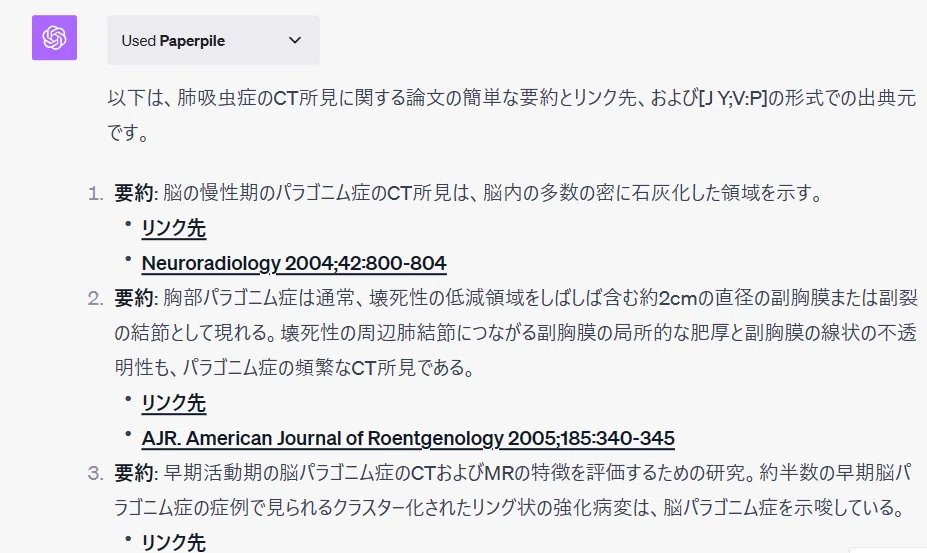927x553 pixels.
Task: Expand the Used Paperpile plugin box
Action: [x=213, y=40]
